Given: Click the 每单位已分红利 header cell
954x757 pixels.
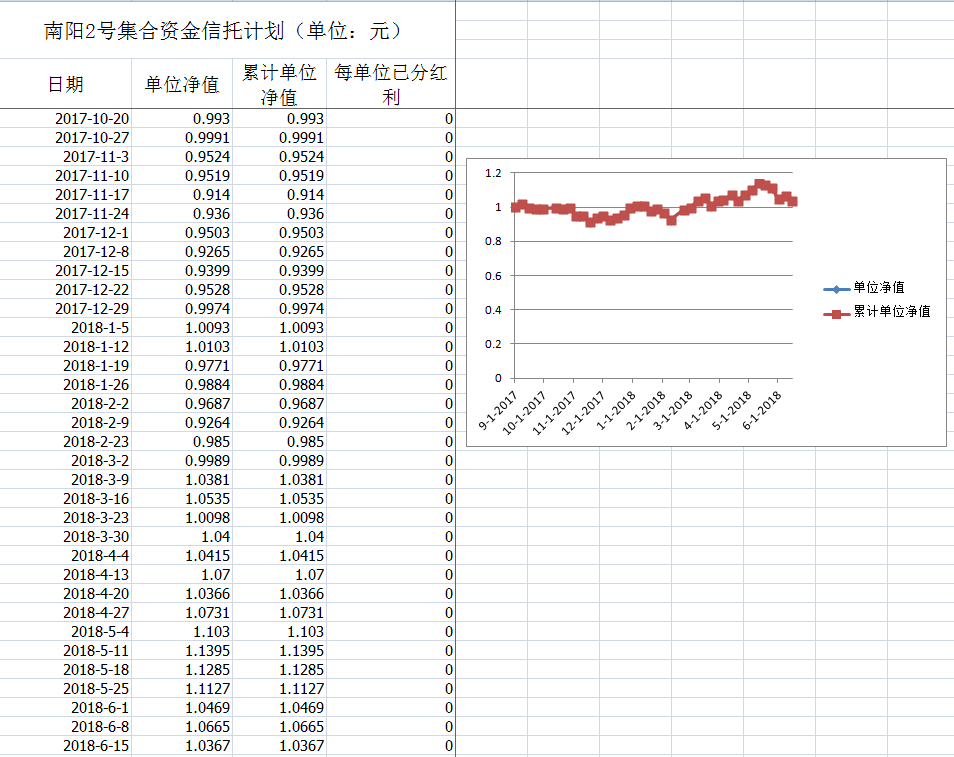Looking at the screenshot, I should 391,84.
